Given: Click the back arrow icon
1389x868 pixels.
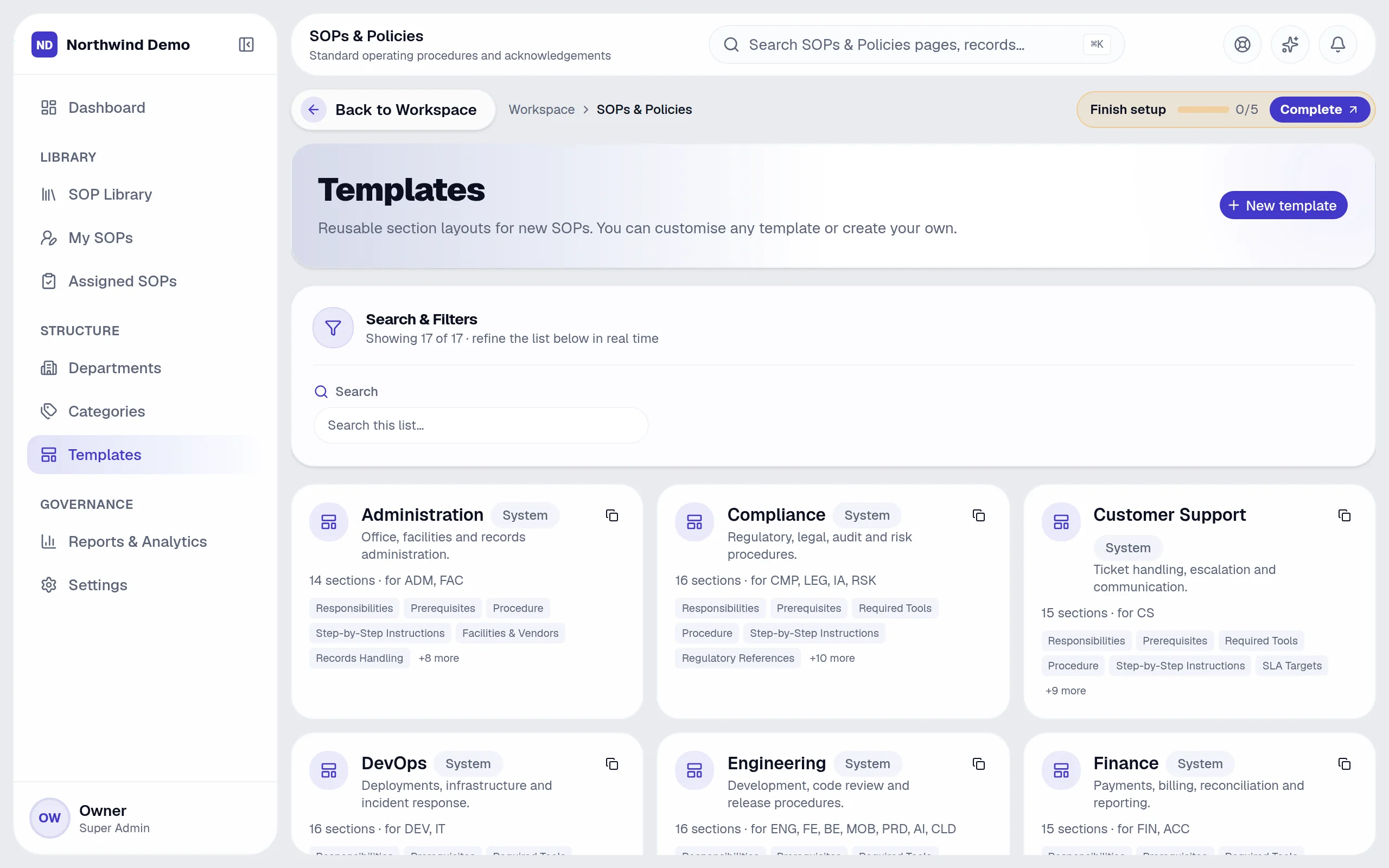Looking at the screenshot, I should pyautogui.click(x=314, y=110).
